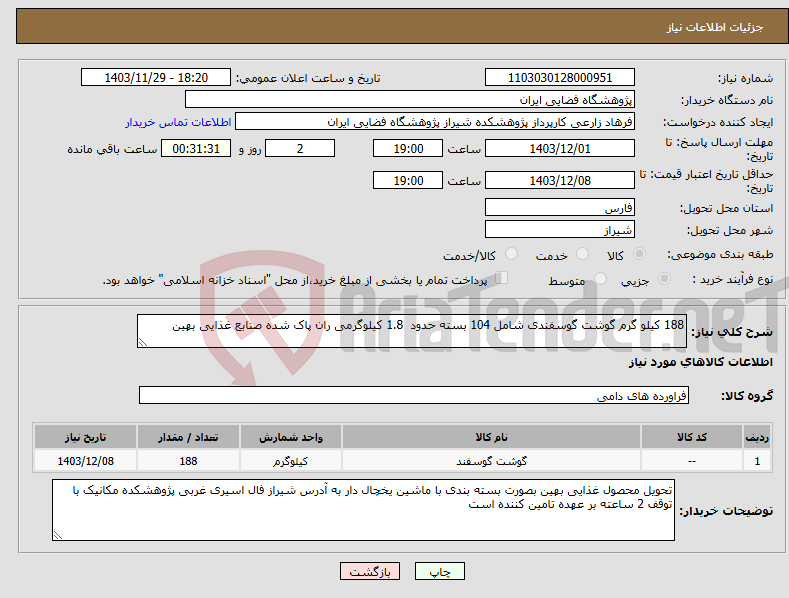
Task: Click the buyer notes text area
Action: pos(363,510)
